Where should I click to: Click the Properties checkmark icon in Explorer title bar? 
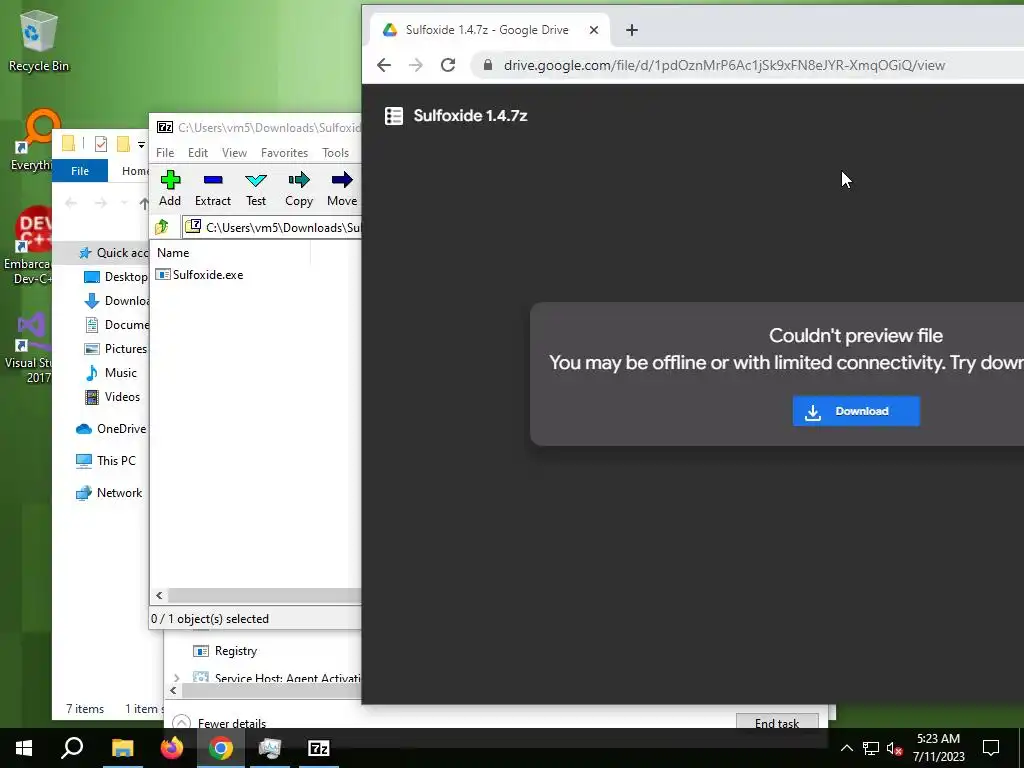point(101,144)
